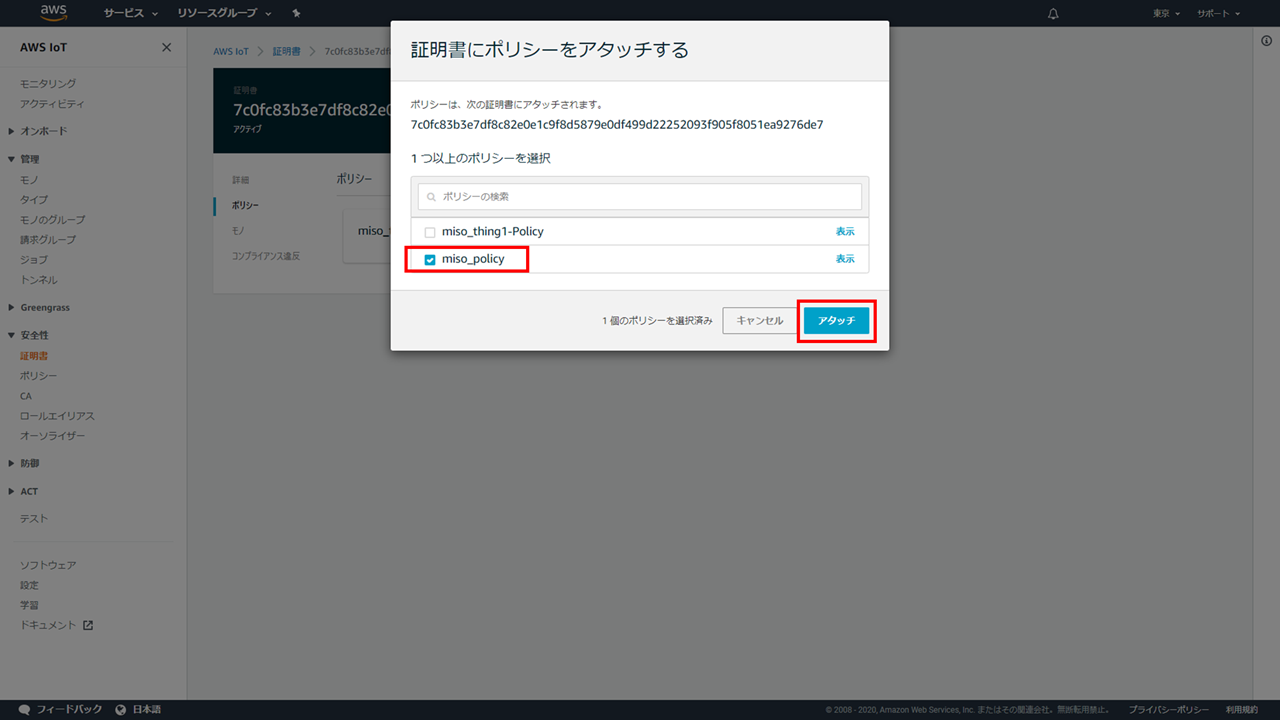This screenshot has width=1280, height=720.
Task: Click the アタッチ button
Action: [x=836, y=320]
